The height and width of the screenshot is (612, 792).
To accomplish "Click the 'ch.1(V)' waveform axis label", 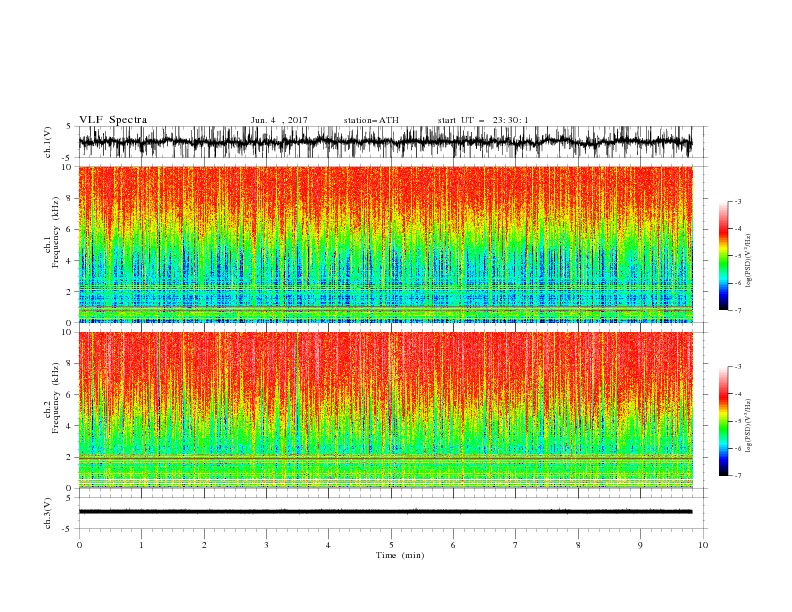I will [x=48, y=142].
